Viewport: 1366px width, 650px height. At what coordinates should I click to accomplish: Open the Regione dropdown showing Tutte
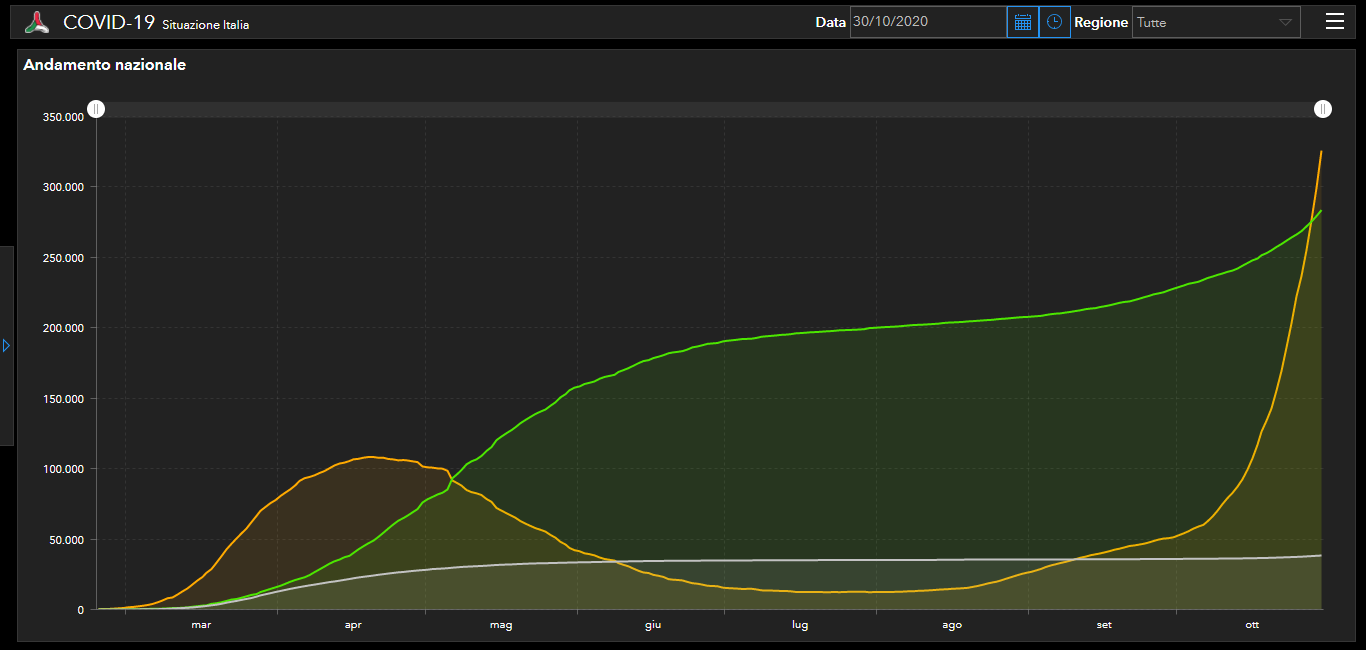click(x=1205, y=22)
